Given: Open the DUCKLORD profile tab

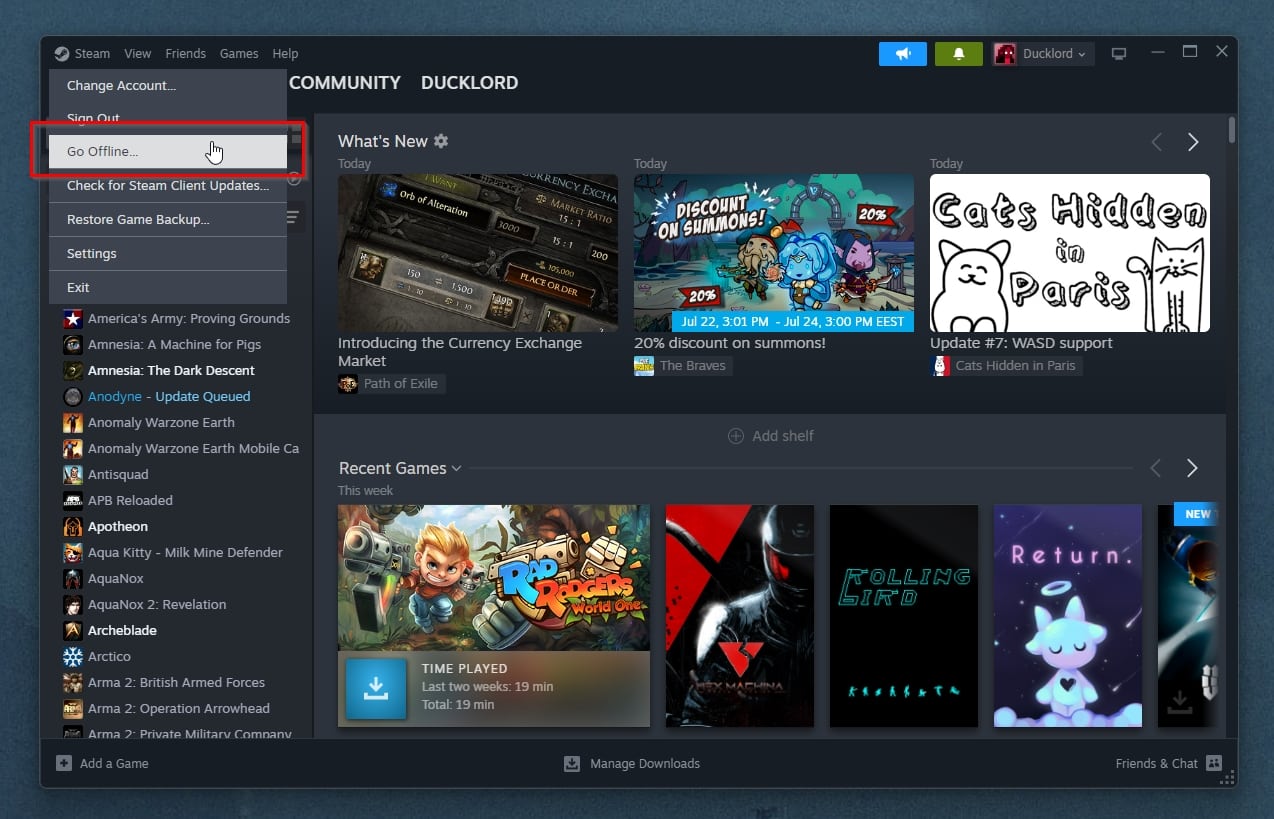Looking at the screenshot, I should 469,83.
